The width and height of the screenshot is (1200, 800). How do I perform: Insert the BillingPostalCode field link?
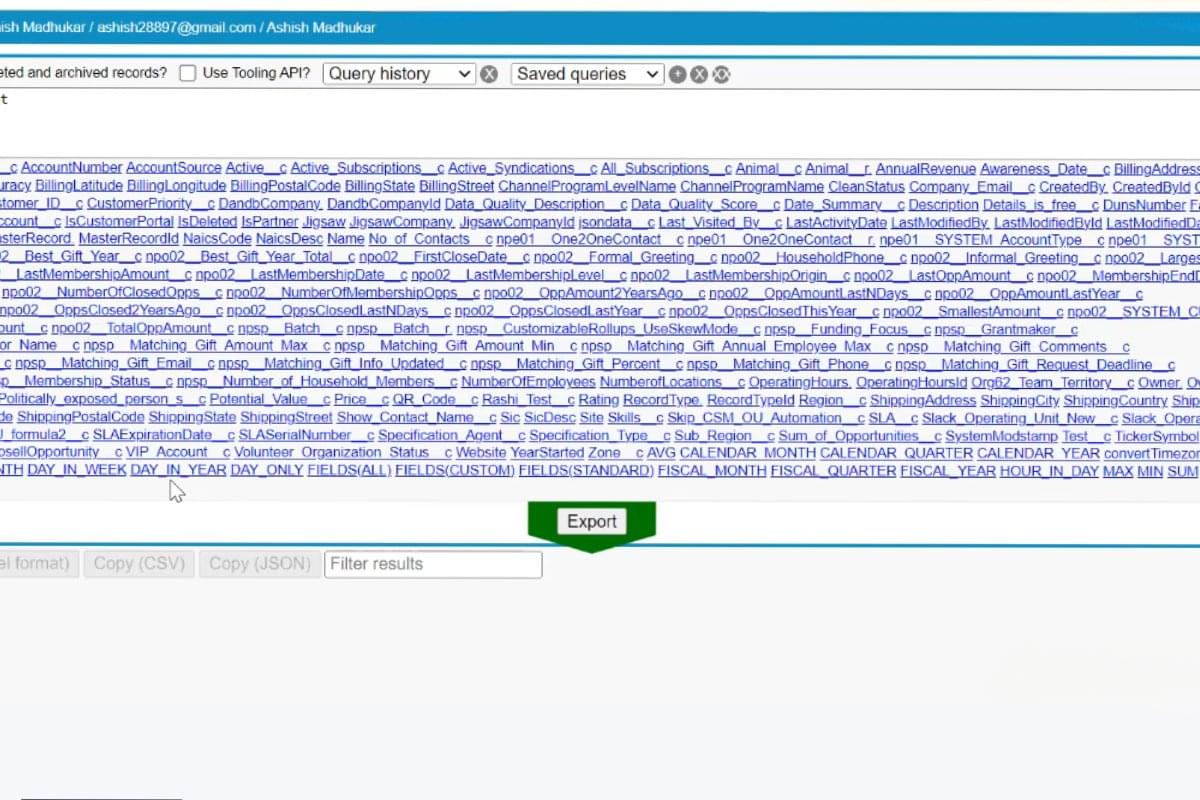click(286, 186)
